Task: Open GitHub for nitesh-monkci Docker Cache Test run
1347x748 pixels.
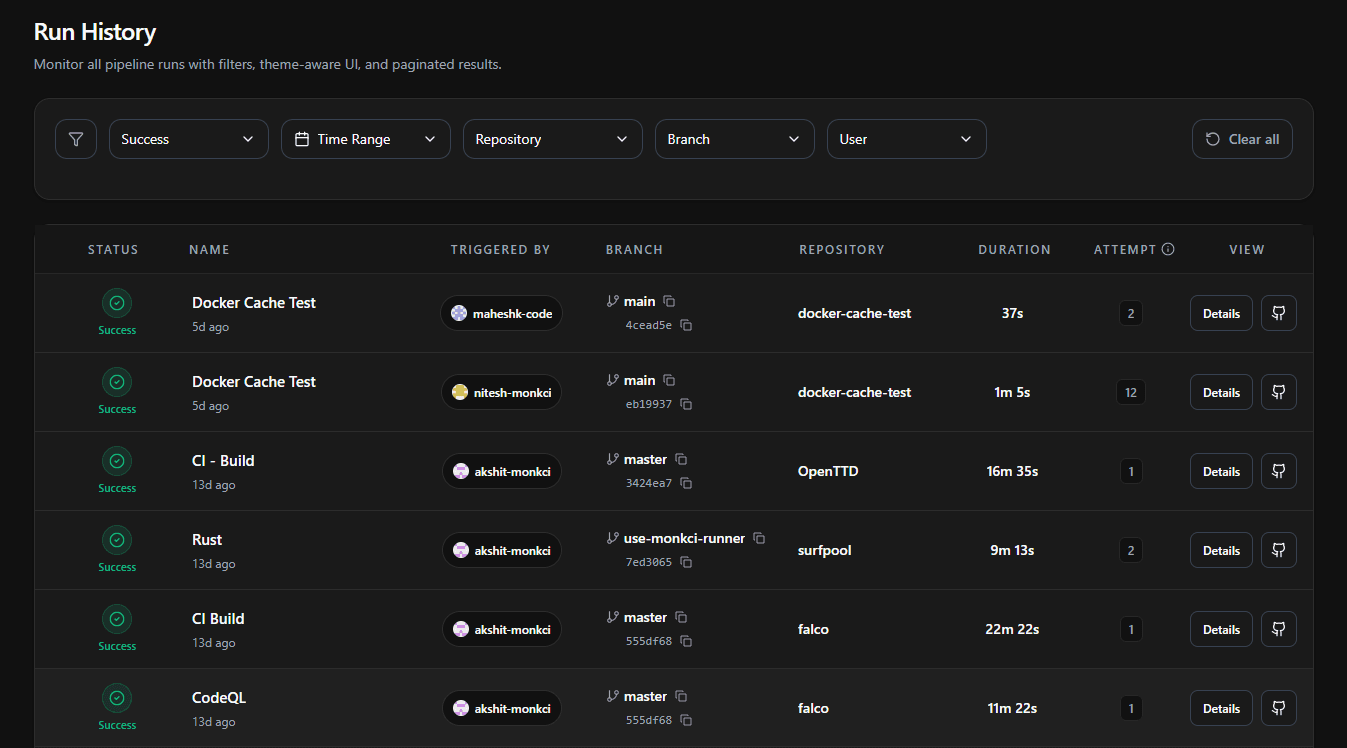Action: click(1279, 392)
